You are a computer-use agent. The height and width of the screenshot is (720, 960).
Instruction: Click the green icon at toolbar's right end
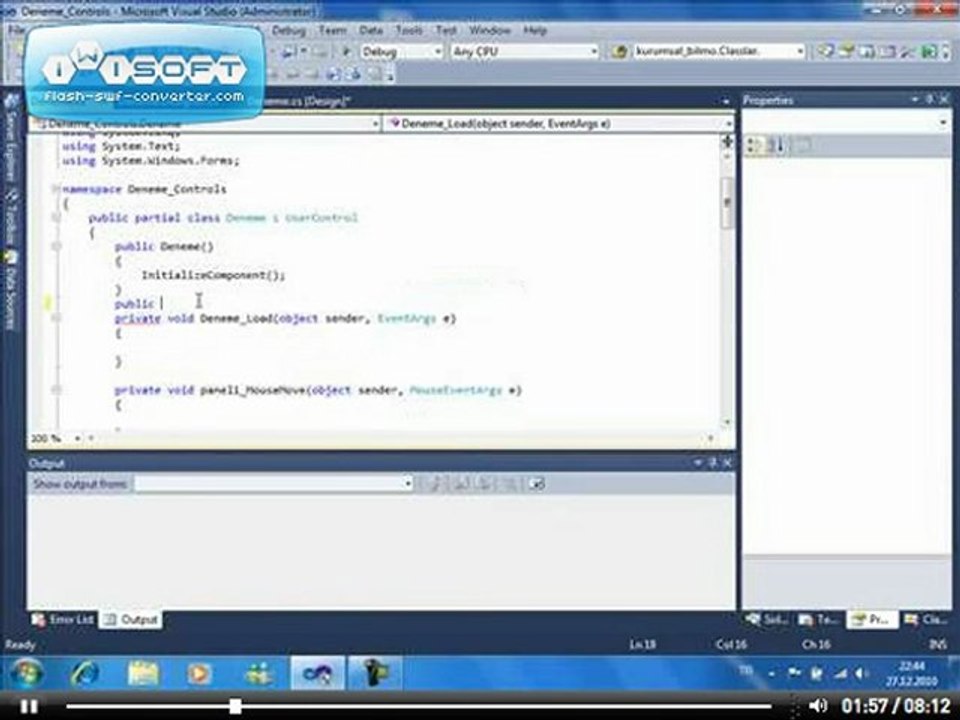[929, 51]
